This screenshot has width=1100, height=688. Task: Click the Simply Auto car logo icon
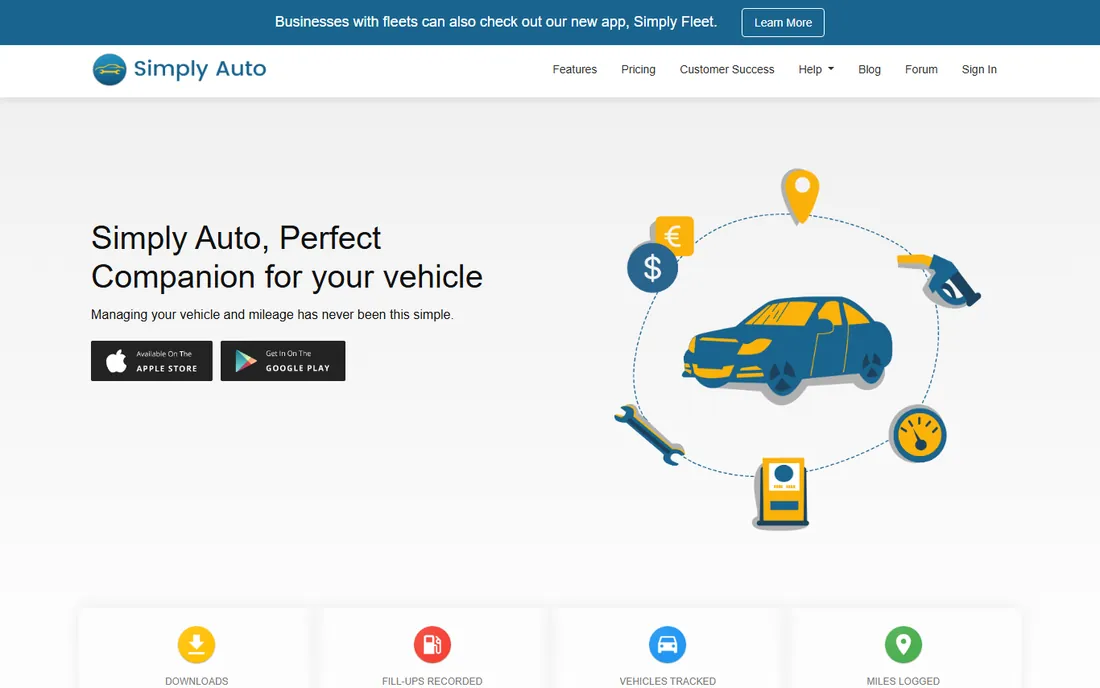coord(109,69)
